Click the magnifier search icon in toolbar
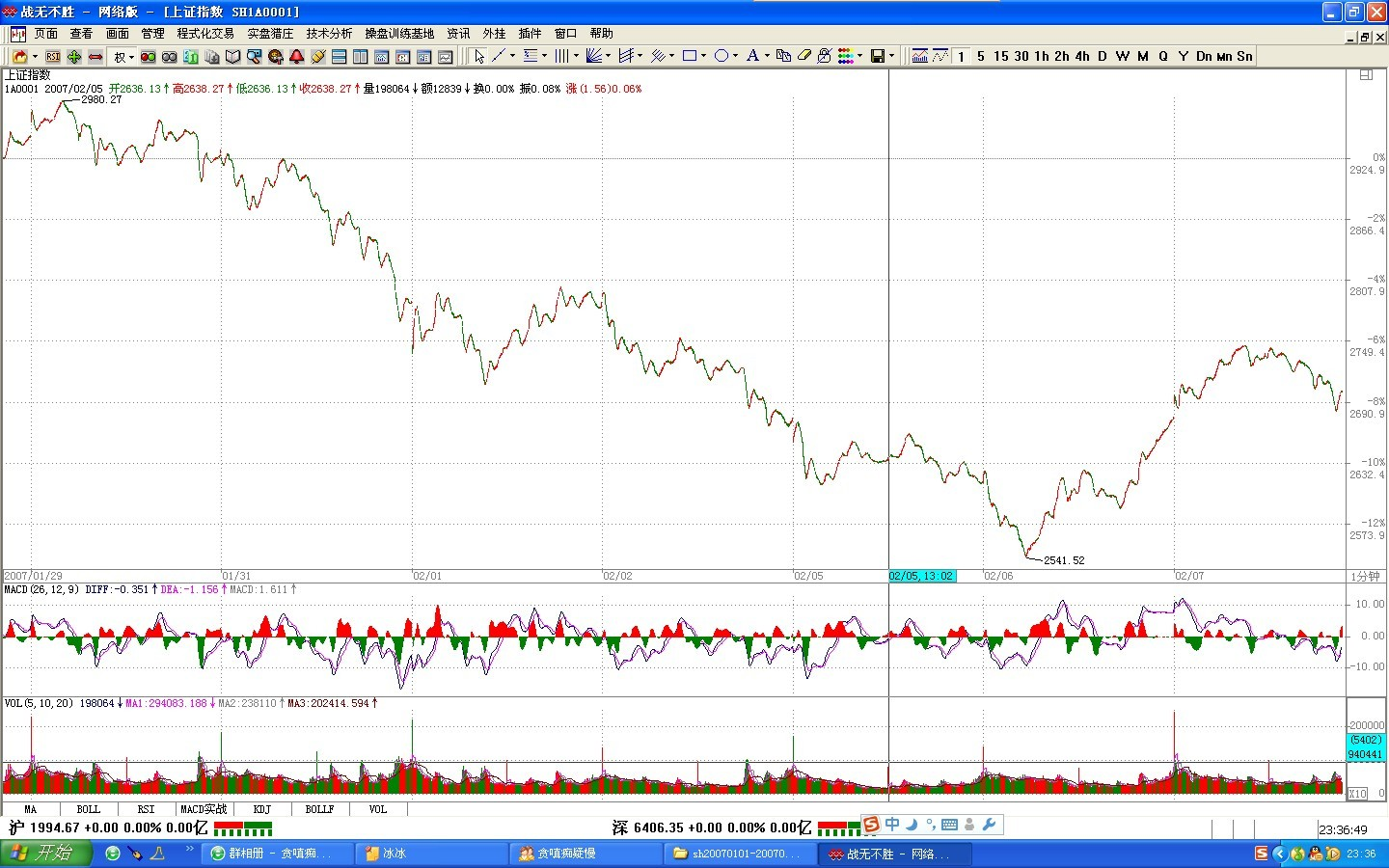Viewport: 1389px width, 868px height. pos(255,57)
